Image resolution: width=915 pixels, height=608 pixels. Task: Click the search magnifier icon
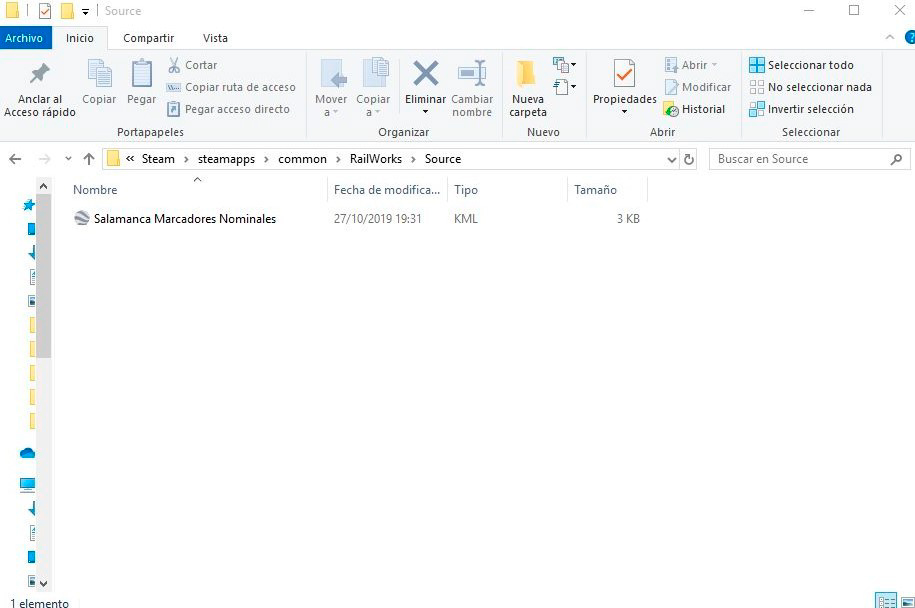tap(896, 159)
